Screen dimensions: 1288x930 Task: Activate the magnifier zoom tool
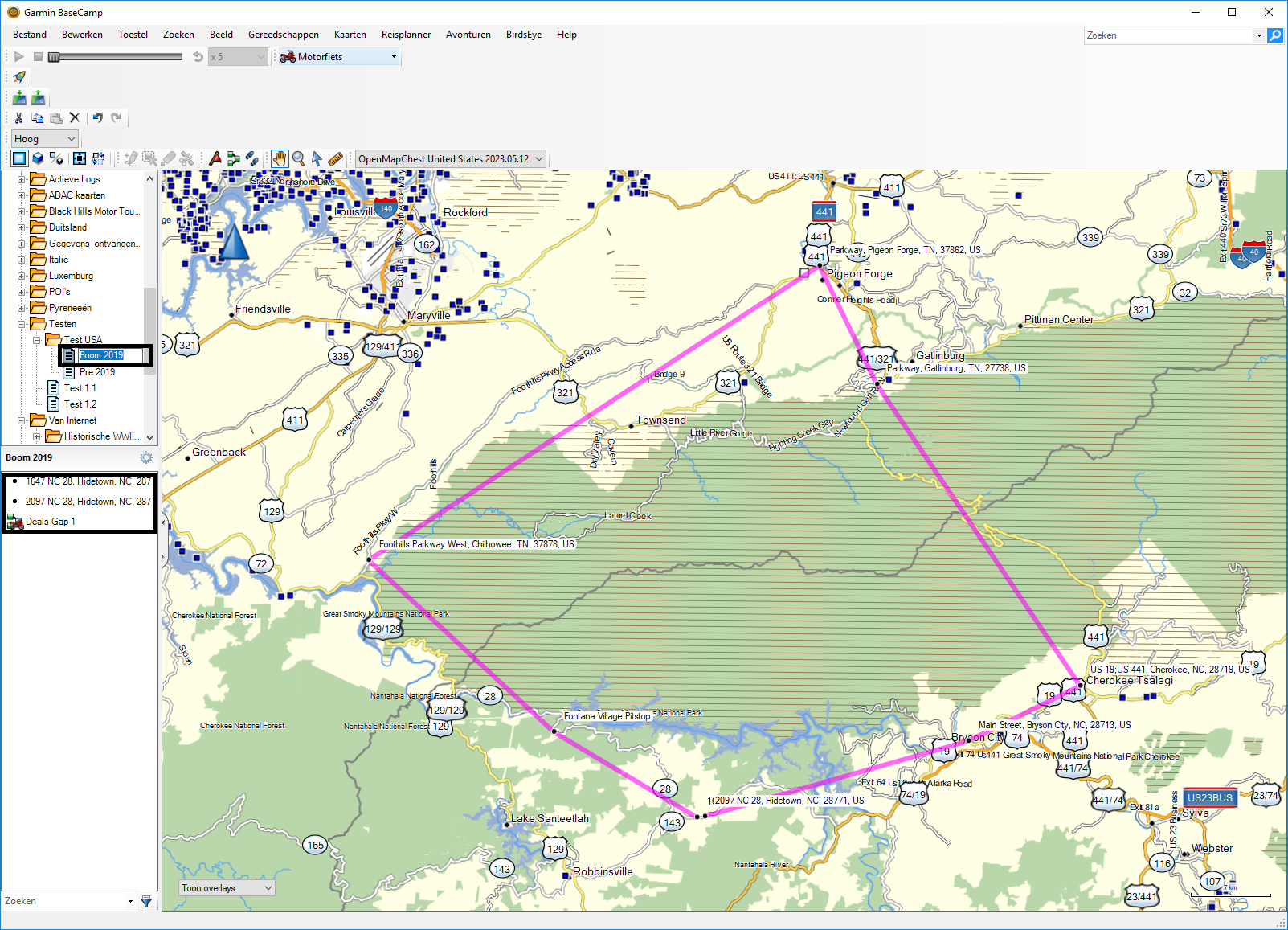point(298,158)
